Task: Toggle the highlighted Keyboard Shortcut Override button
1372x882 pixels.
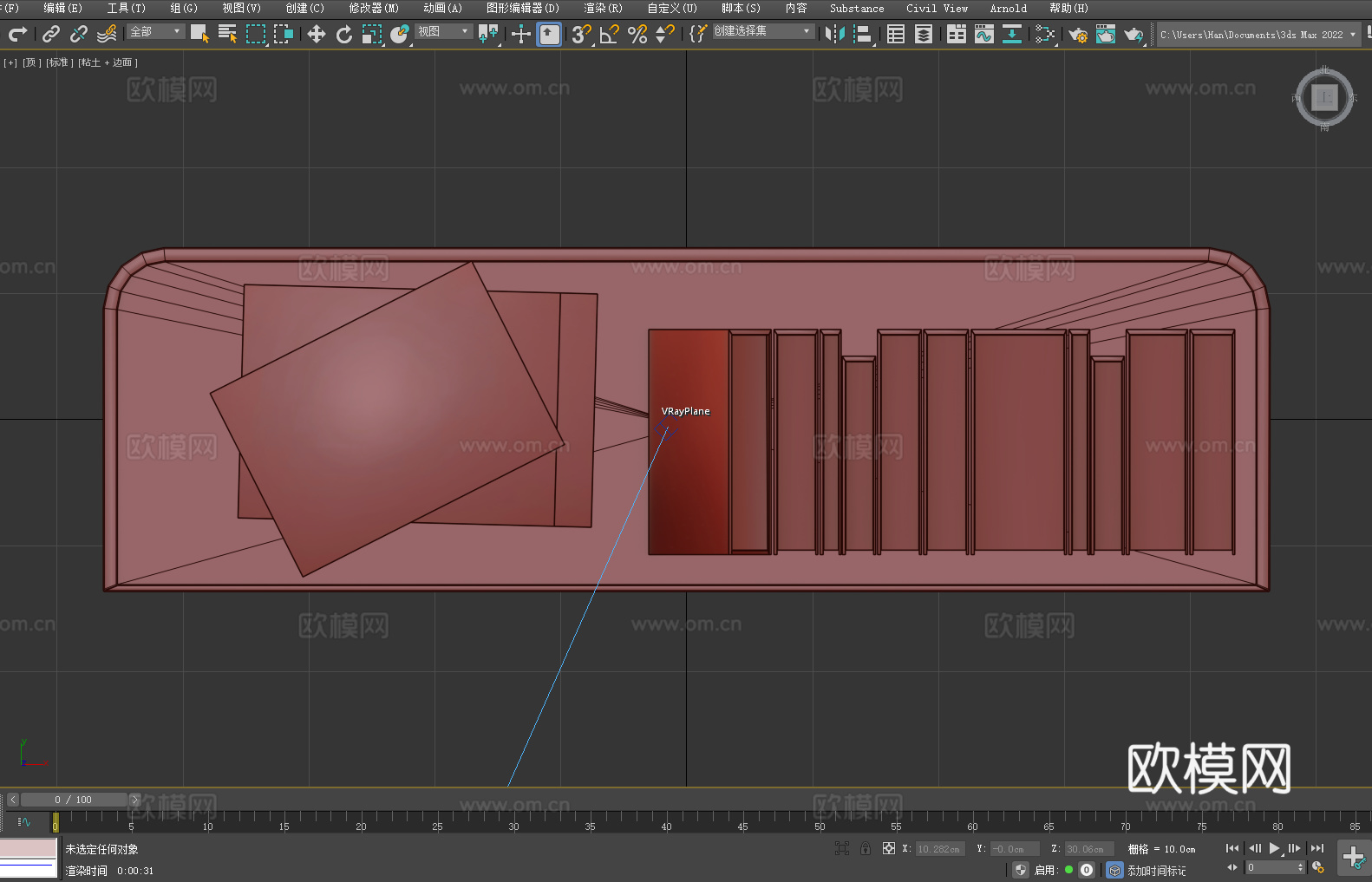Action: (549, 34)
